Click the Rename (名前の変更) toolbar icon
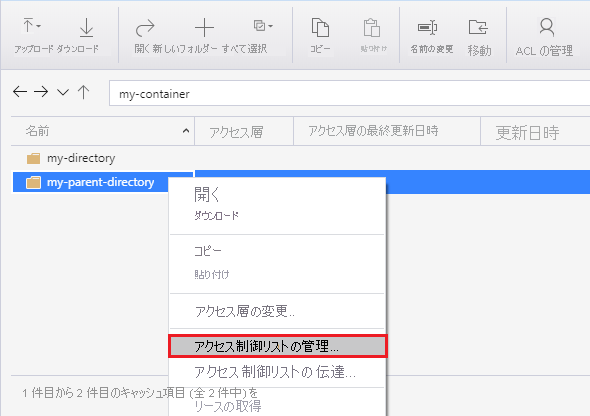Viewport: 590px width, 416px height. coord(427,27)
